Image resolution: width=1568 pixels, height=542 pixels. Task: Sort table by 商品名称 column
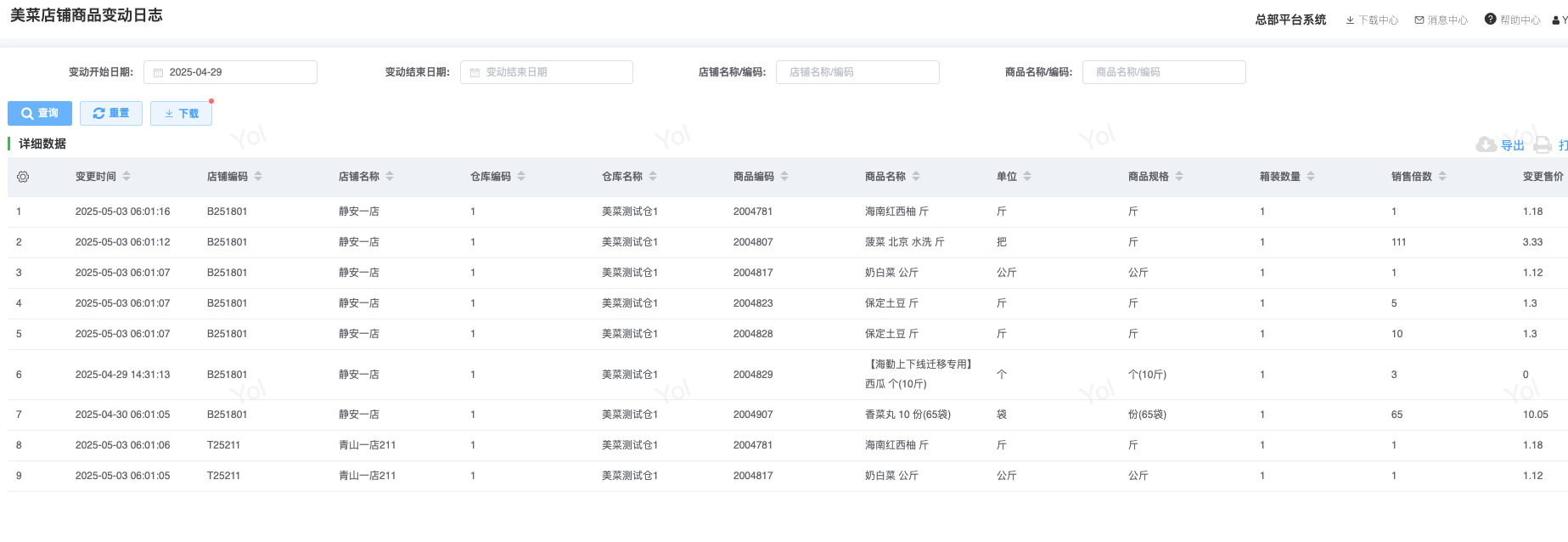tap(916, 177)
